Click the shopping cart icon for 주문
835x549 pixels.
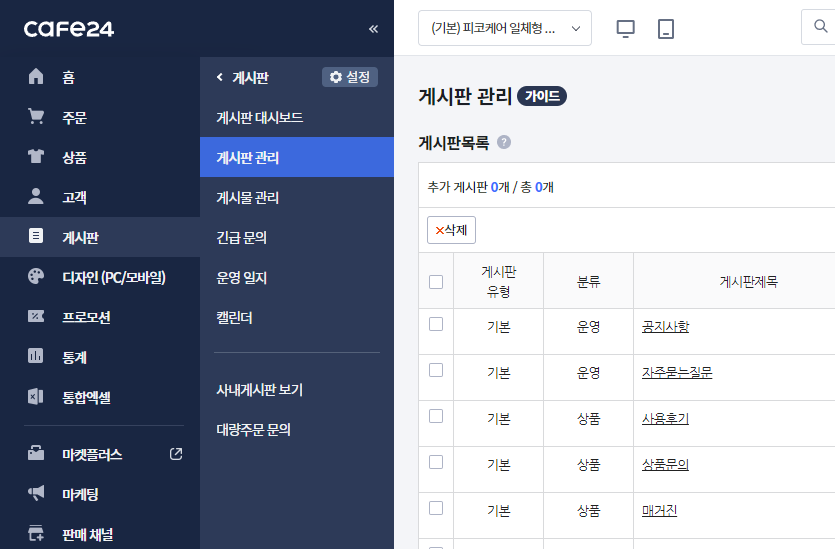(x=36, y=116)
